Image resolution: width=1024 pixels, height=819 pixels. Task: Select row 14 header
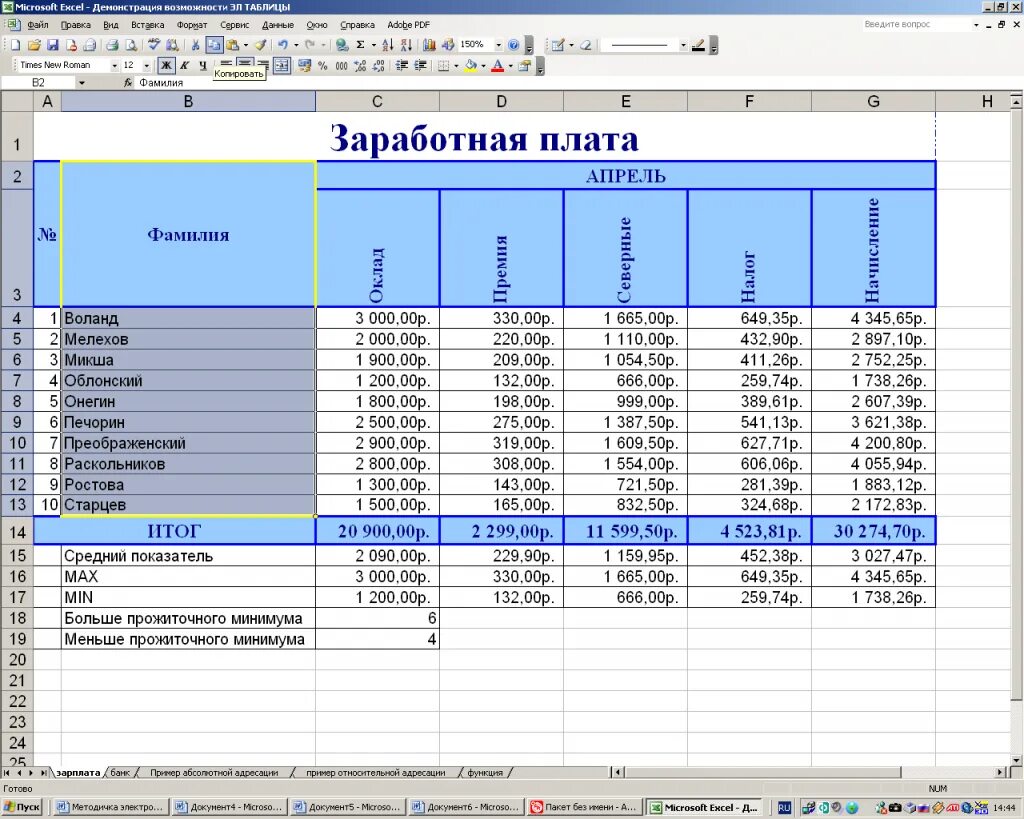click(17, 531)
